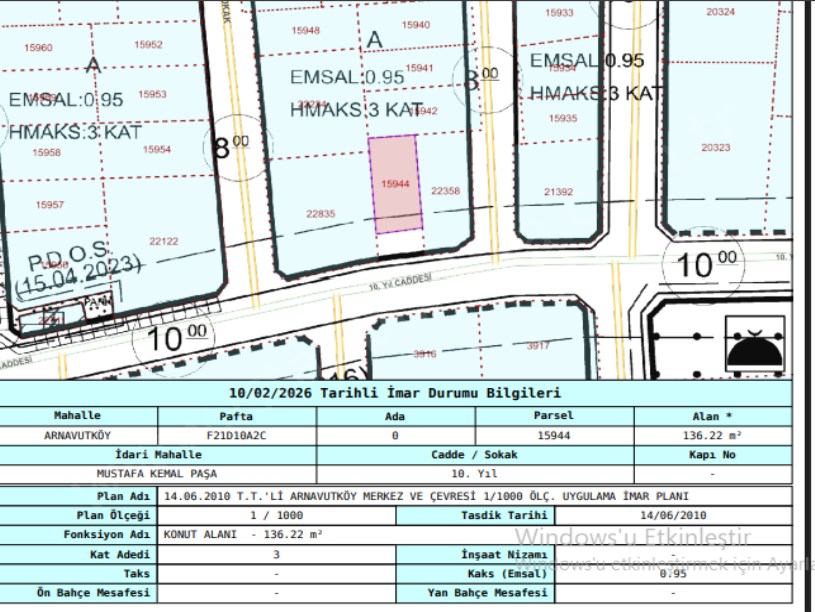Click the highlighted pink parcel 15944
Image resolution: width=815 pixels, height=612 pixels.
pos(397,184)
